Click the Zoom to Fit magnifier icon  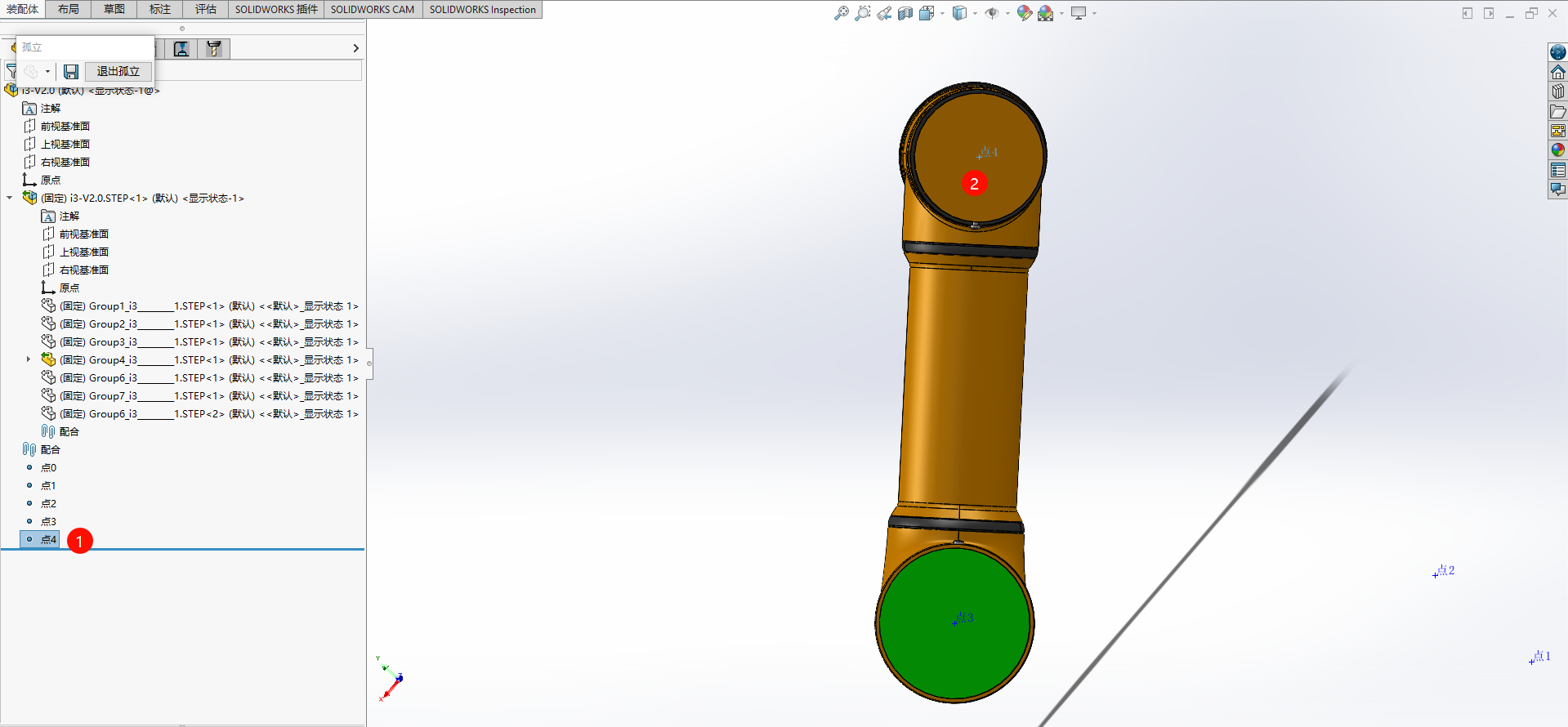[841, 13]
